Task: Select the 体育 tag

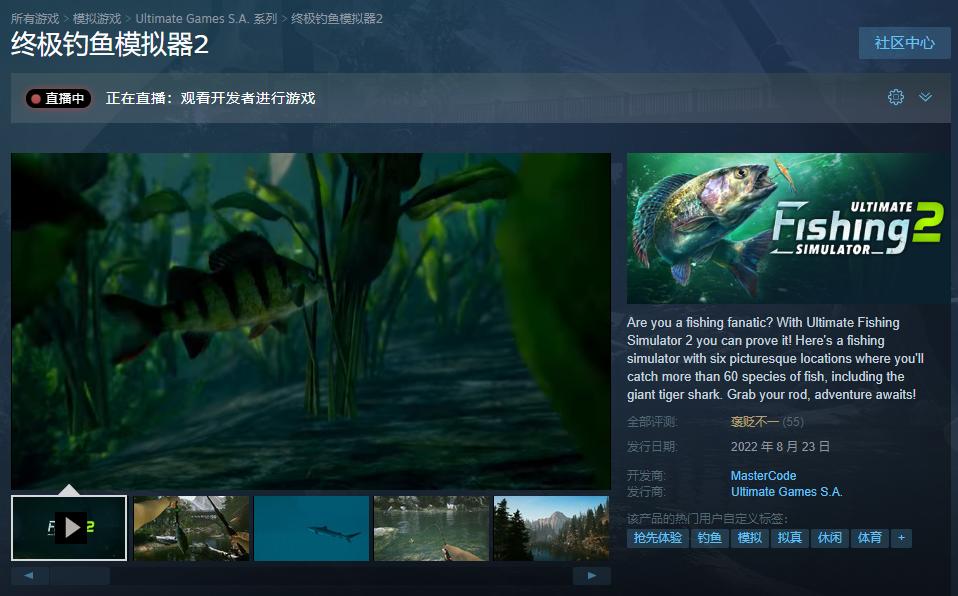Action: [x=869, y=537]
